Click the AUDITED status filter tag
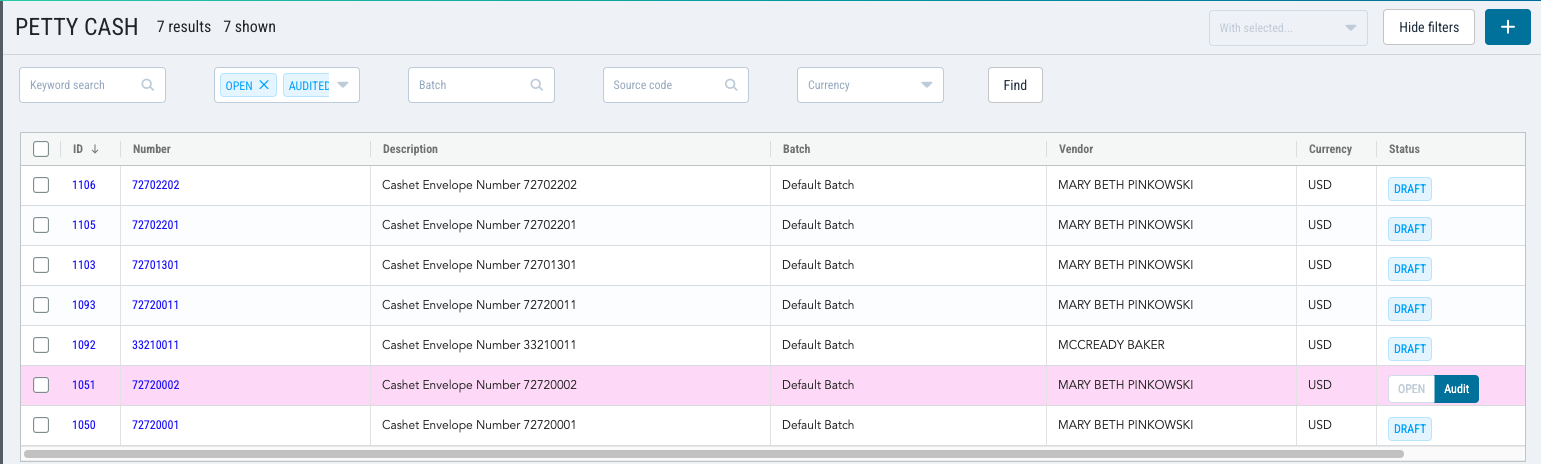Image resolution: width=1541 pixels, height=464 pixels. (308, 85)
